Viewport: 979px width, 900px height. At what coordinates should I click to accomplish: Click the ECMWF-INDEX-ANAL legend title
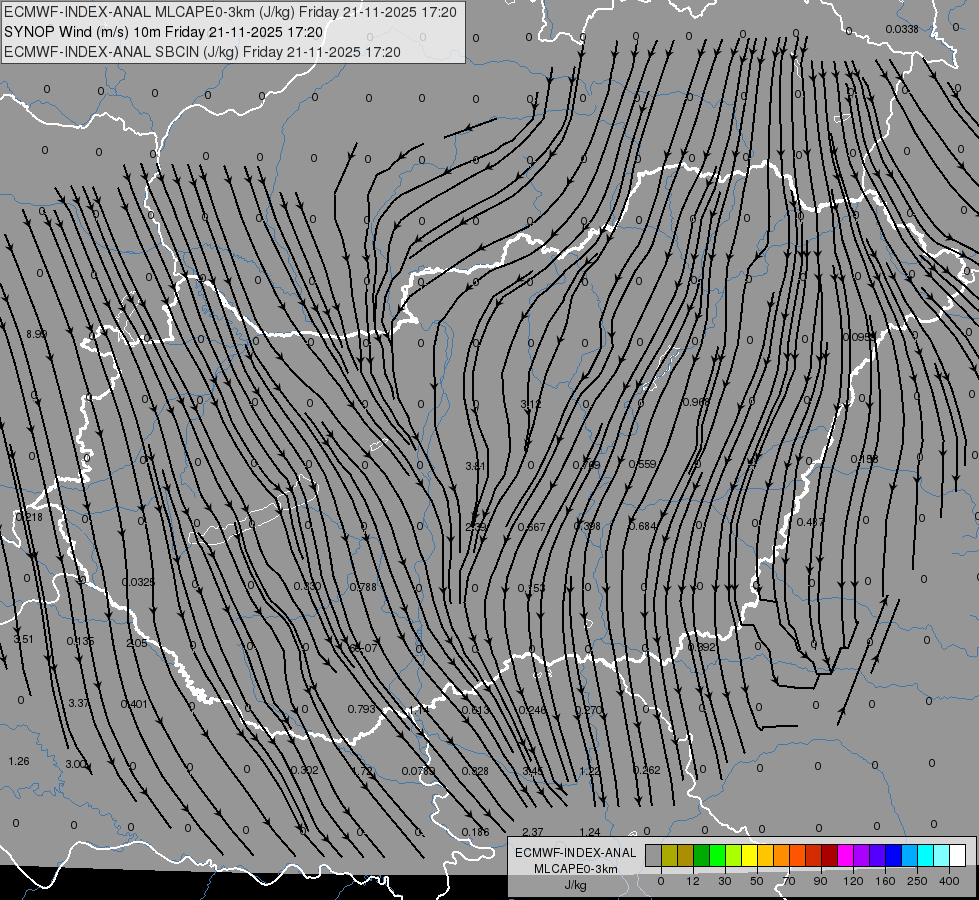point(576,853)
